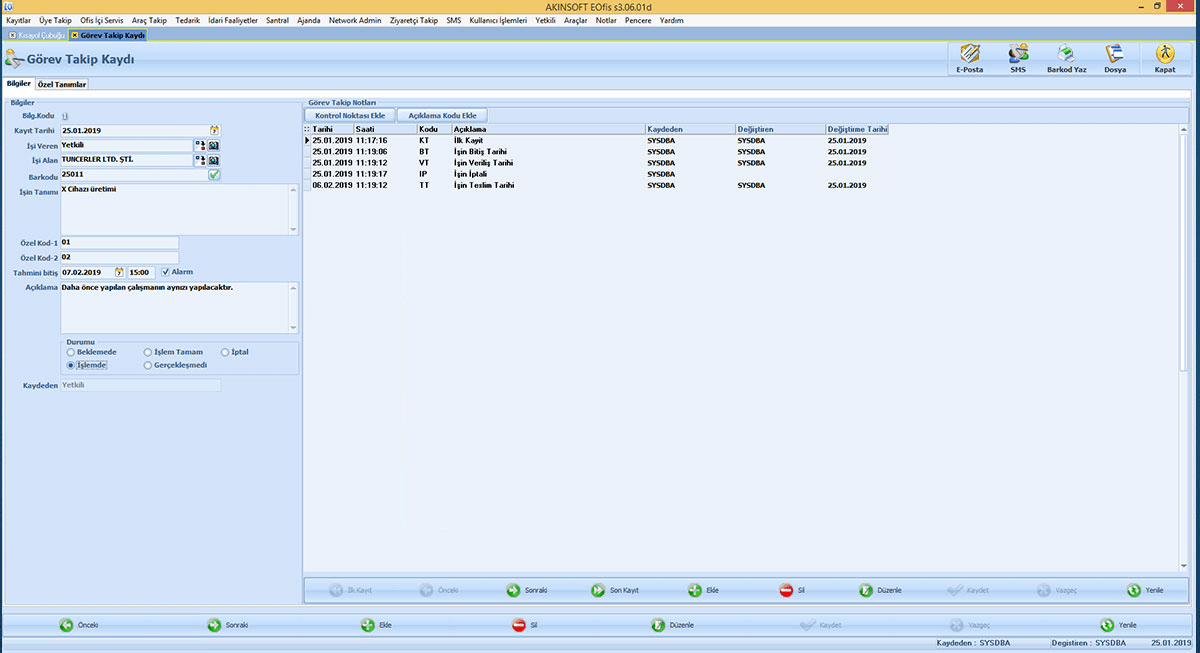Open the Dosya toolbar icon
1200x653 pixels.
tap(1114, 59)
